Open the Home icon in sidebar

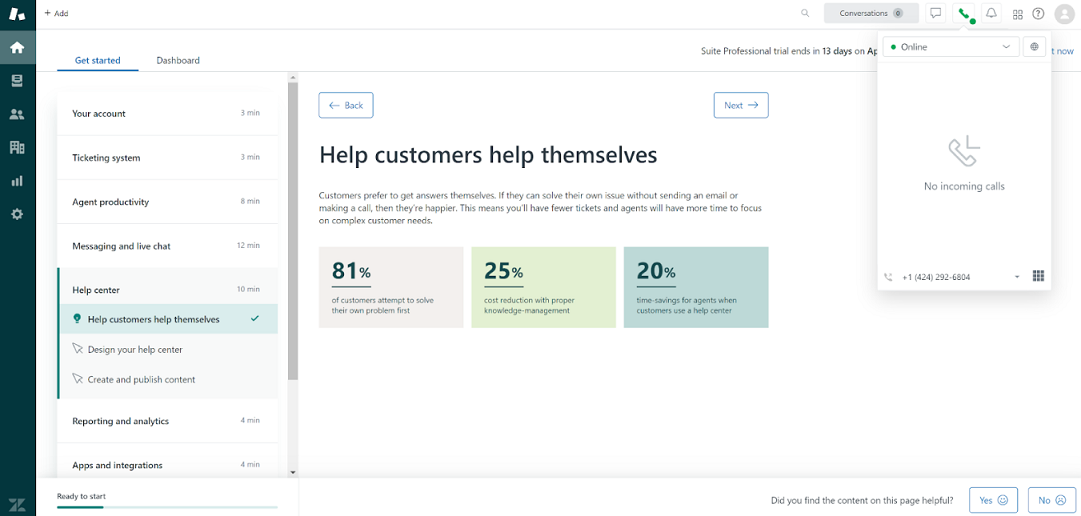pos(17,47)
